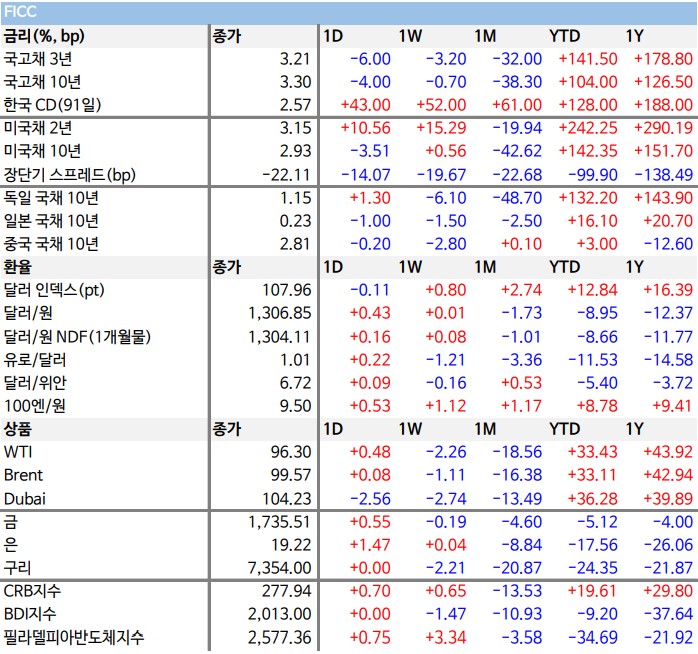Click copper closing price 7,354.00
The image size is (698, 654).
[x=280, y=568]
